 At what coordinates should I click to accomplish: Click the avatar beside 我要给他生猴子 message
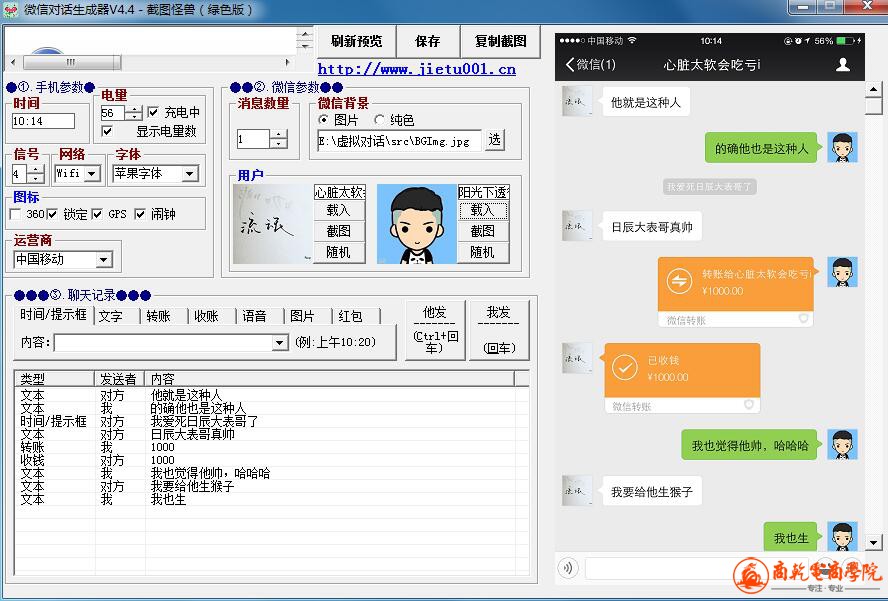tap(577, 491)
